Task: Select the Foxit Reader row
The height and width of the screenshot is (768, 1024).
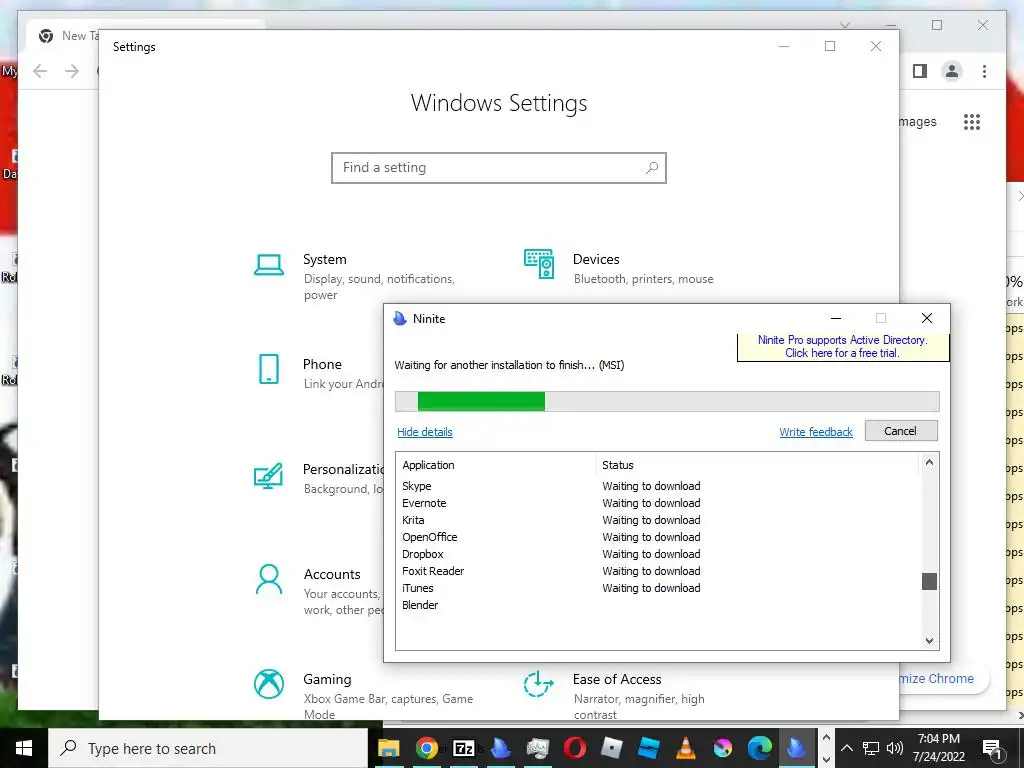Action: click(x=658, y=571)
